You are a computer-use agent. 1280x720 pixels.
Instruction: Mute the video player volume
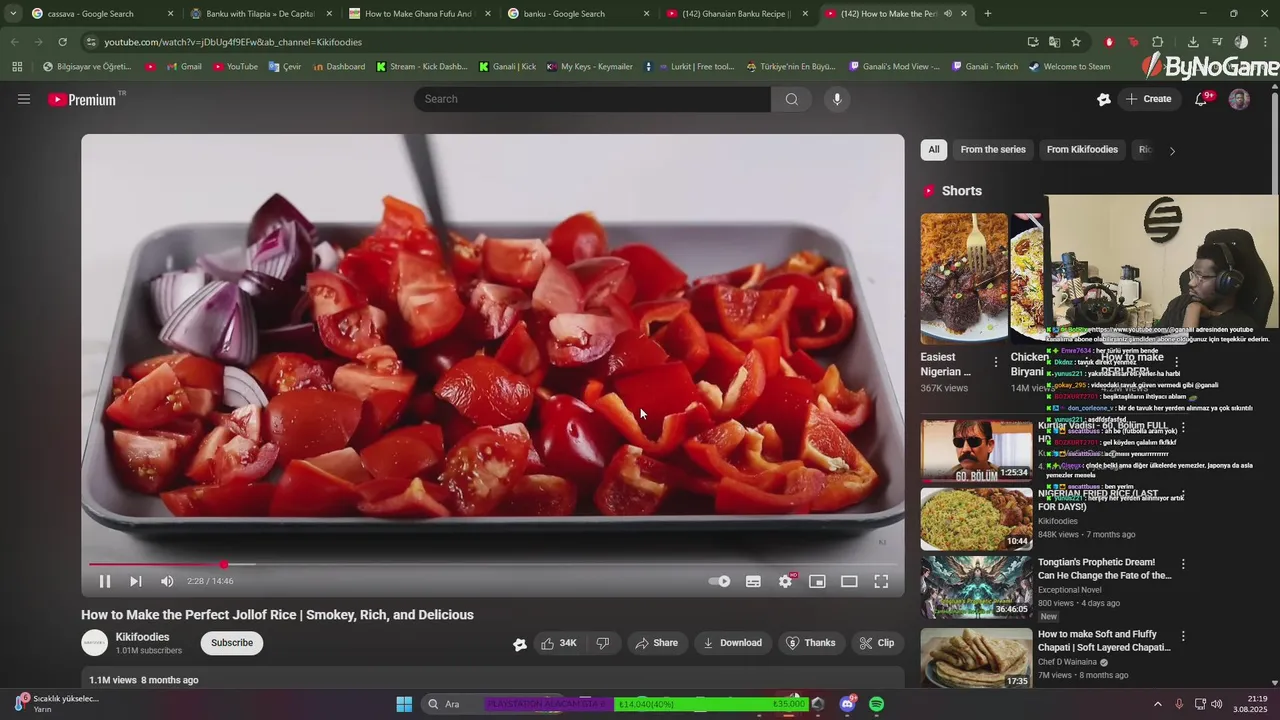167,581
